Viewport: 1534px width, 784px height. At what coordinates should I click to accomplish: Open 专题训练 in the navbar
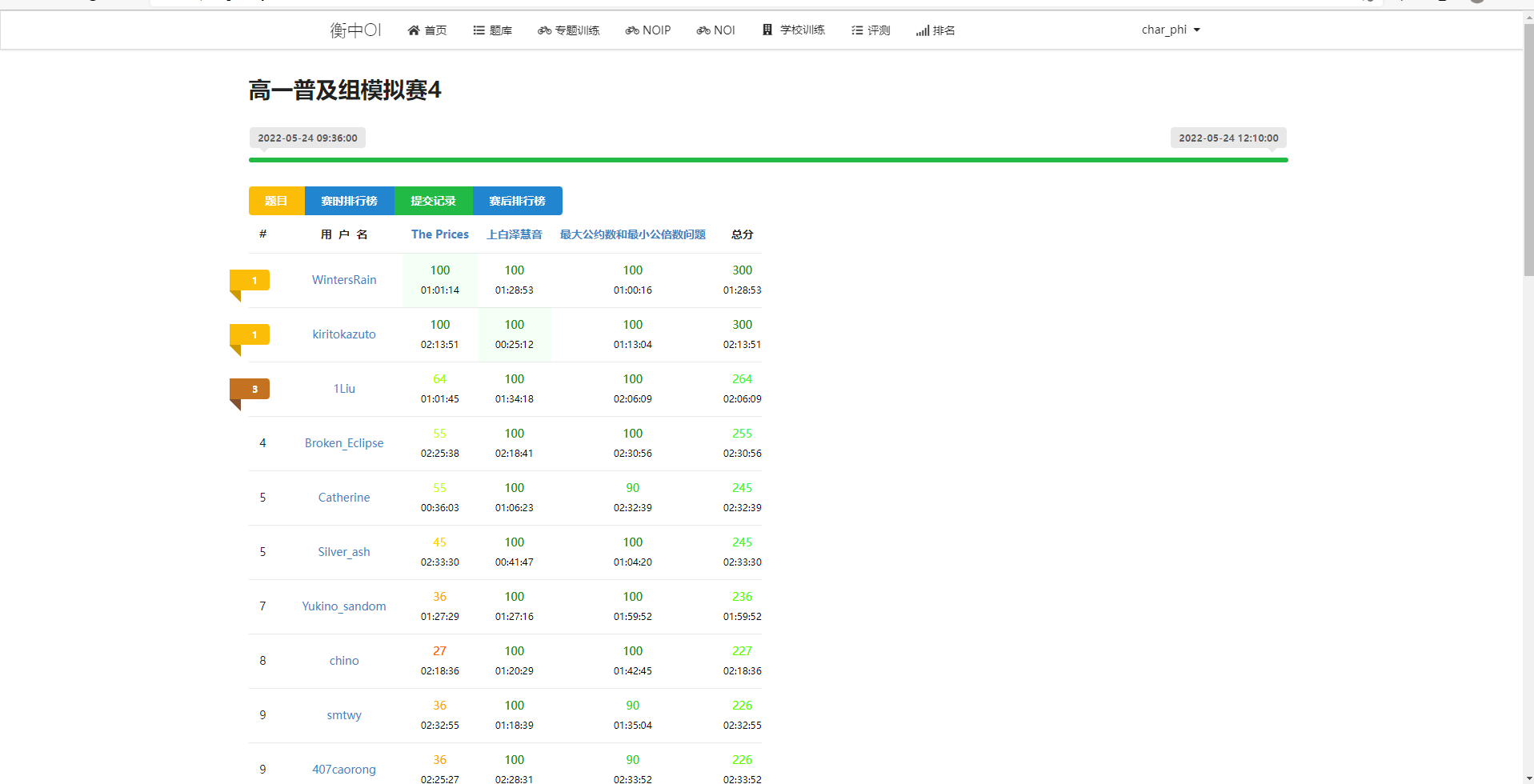coord(568,30)
